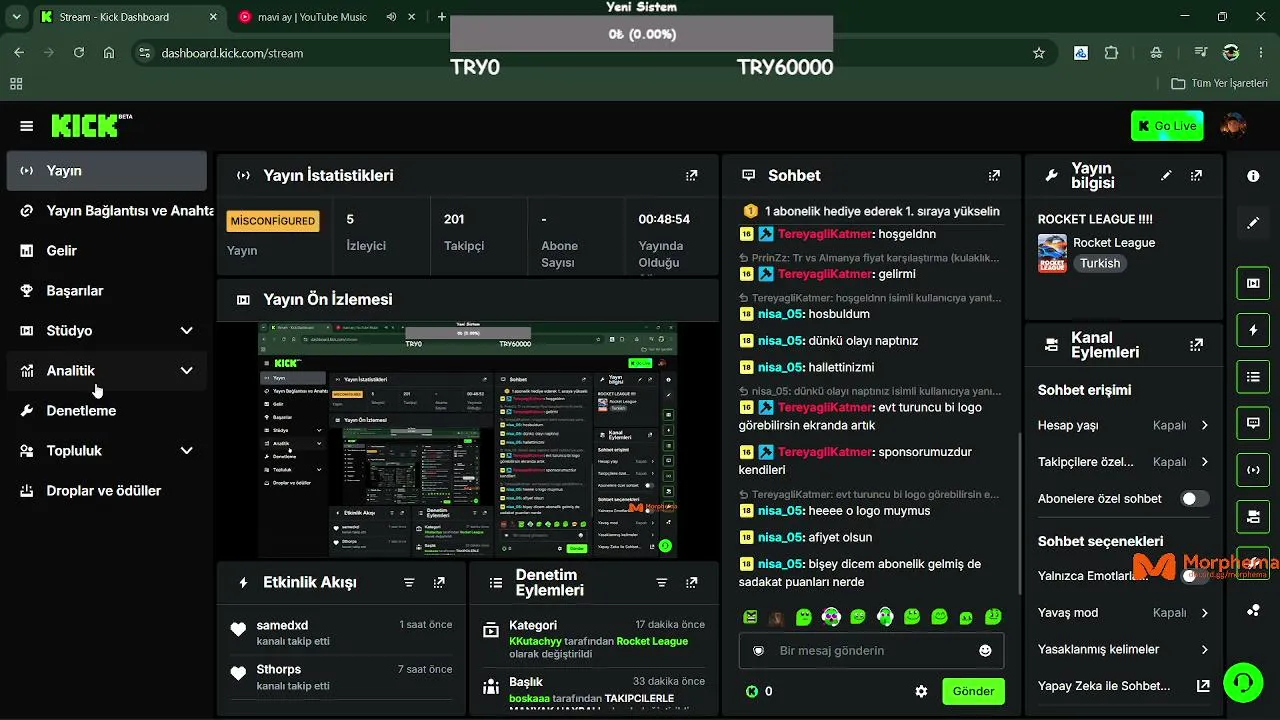The image size is (1280, 720).
Task: Mute the YouTube Music tab audio
Action: pos(391,17)
